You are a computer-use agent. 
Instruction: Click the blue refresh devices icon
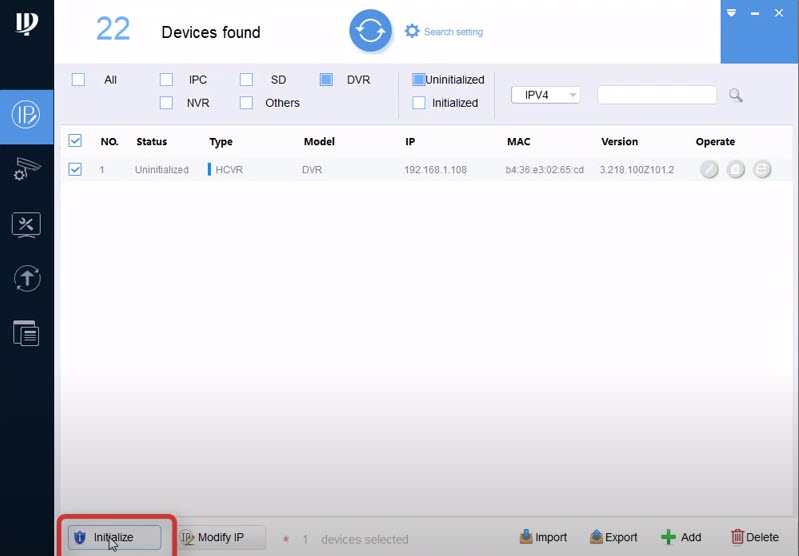(370, 32)
